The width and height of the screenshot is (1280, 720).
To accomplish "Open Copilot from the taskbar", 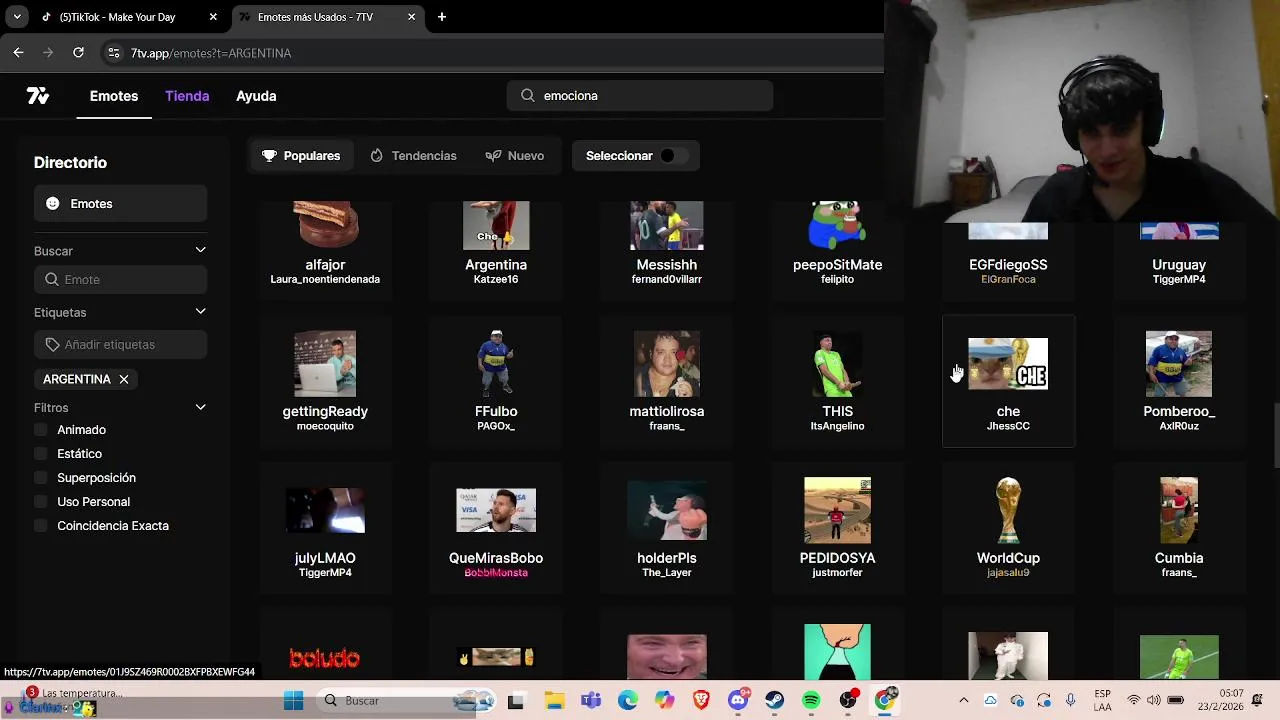I will (x=664, y=701).
